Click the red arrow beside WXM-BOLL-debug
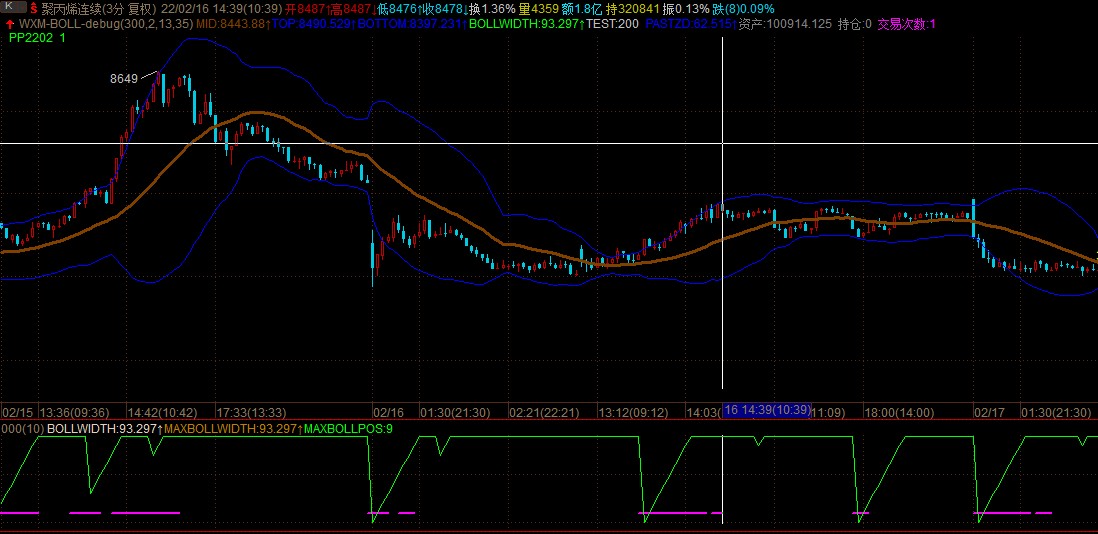1098x534 pixels. click(x=9, y=24)
